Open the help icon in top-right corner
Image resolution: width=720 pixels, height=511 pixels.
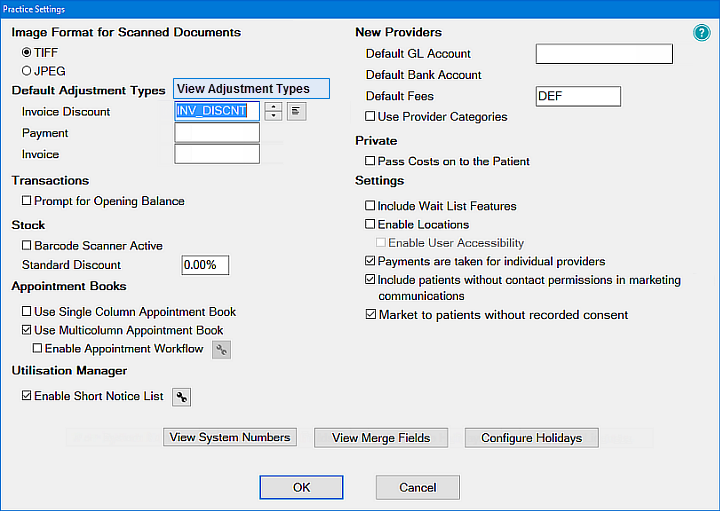pos(702,33)
